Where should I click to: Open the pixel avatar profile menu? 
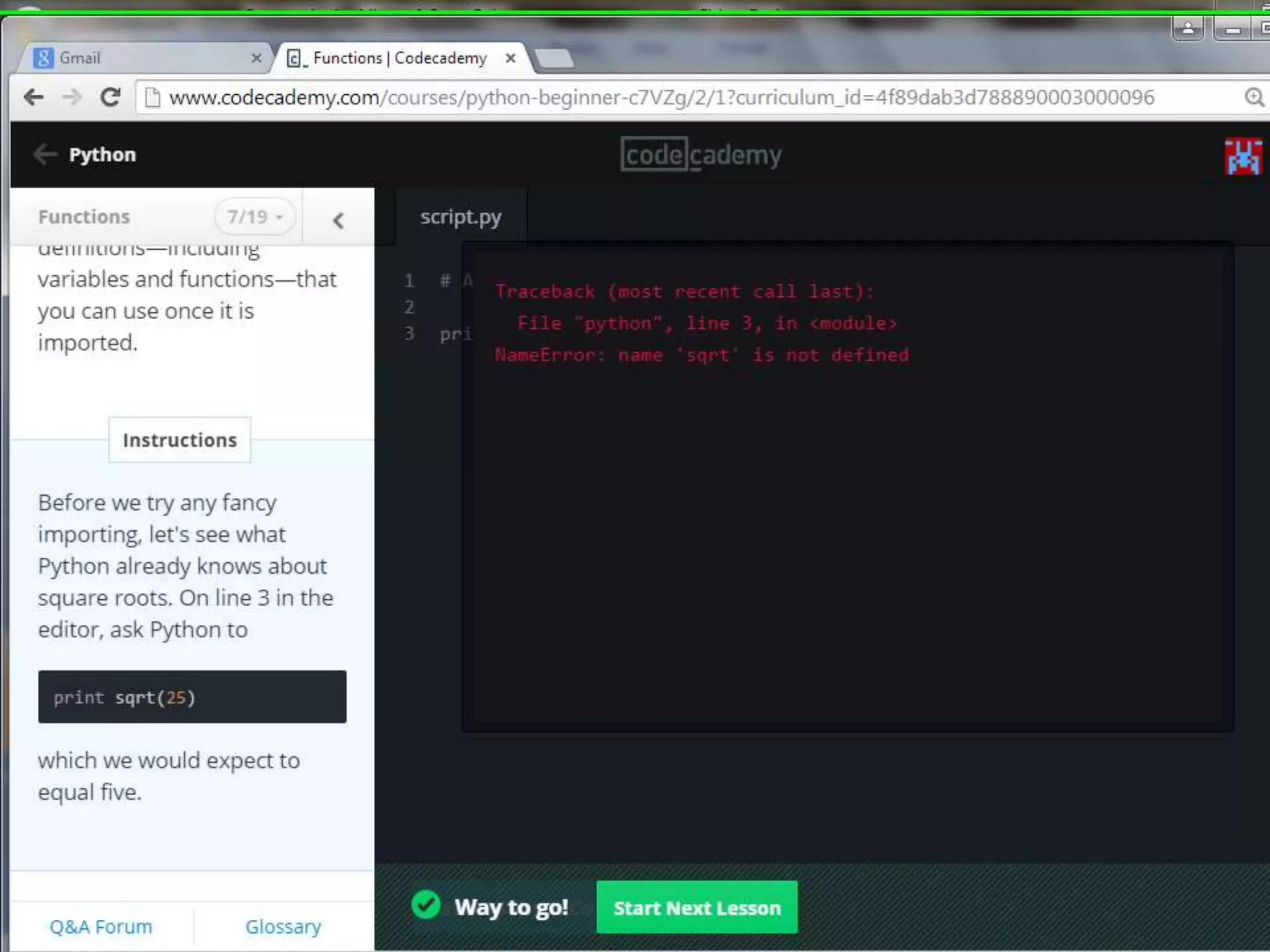pos(1243,157)
